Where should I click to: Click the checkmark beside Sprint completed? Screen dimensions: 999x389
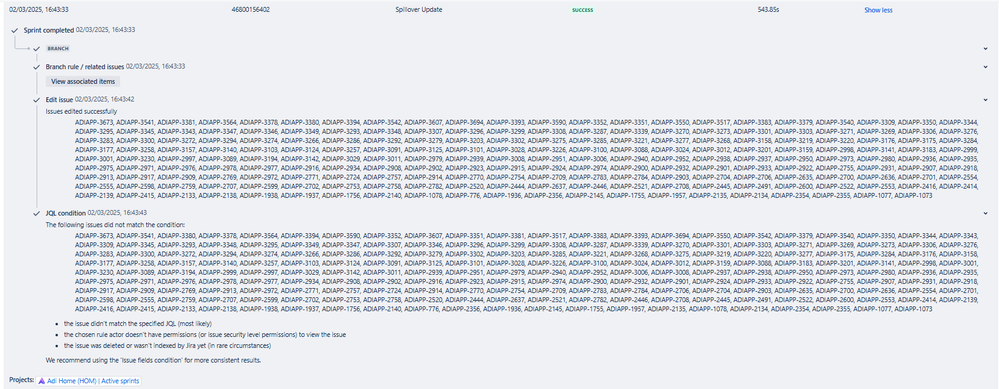pyautogui.click(x=14, y=30)
